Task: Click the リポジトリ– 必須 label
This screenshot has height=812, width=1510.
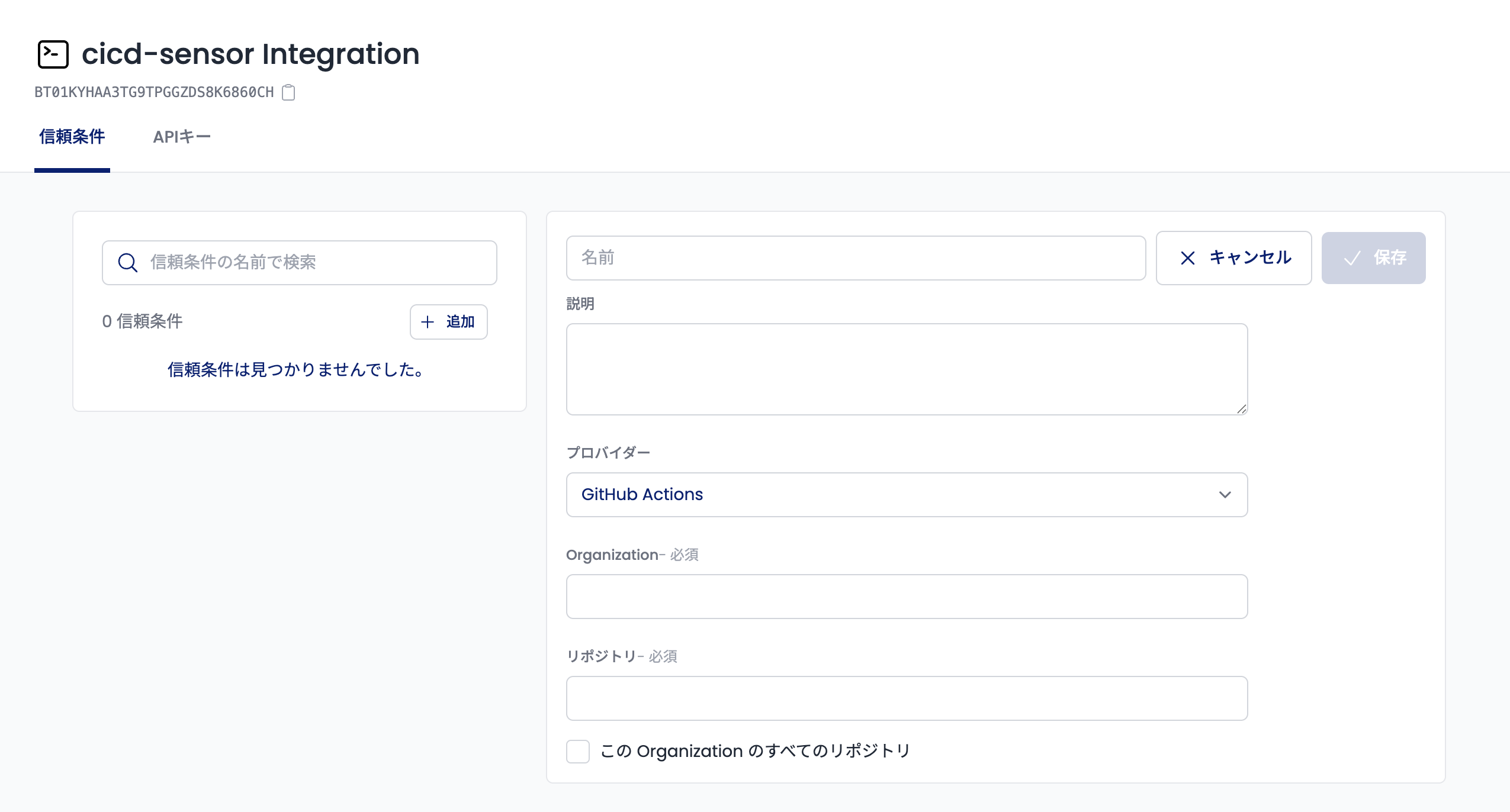Action: (622, 656)
